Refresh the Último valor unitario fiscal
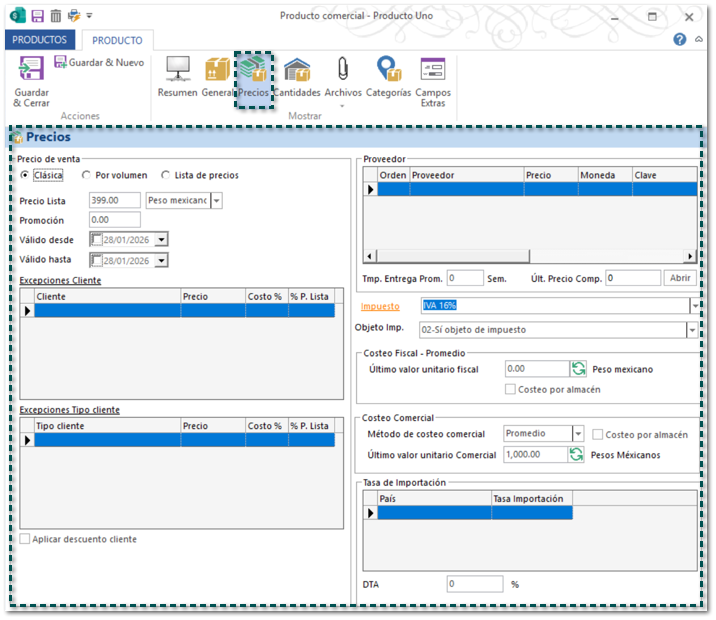This screenshot has height=620, width=716. (577, 369)
